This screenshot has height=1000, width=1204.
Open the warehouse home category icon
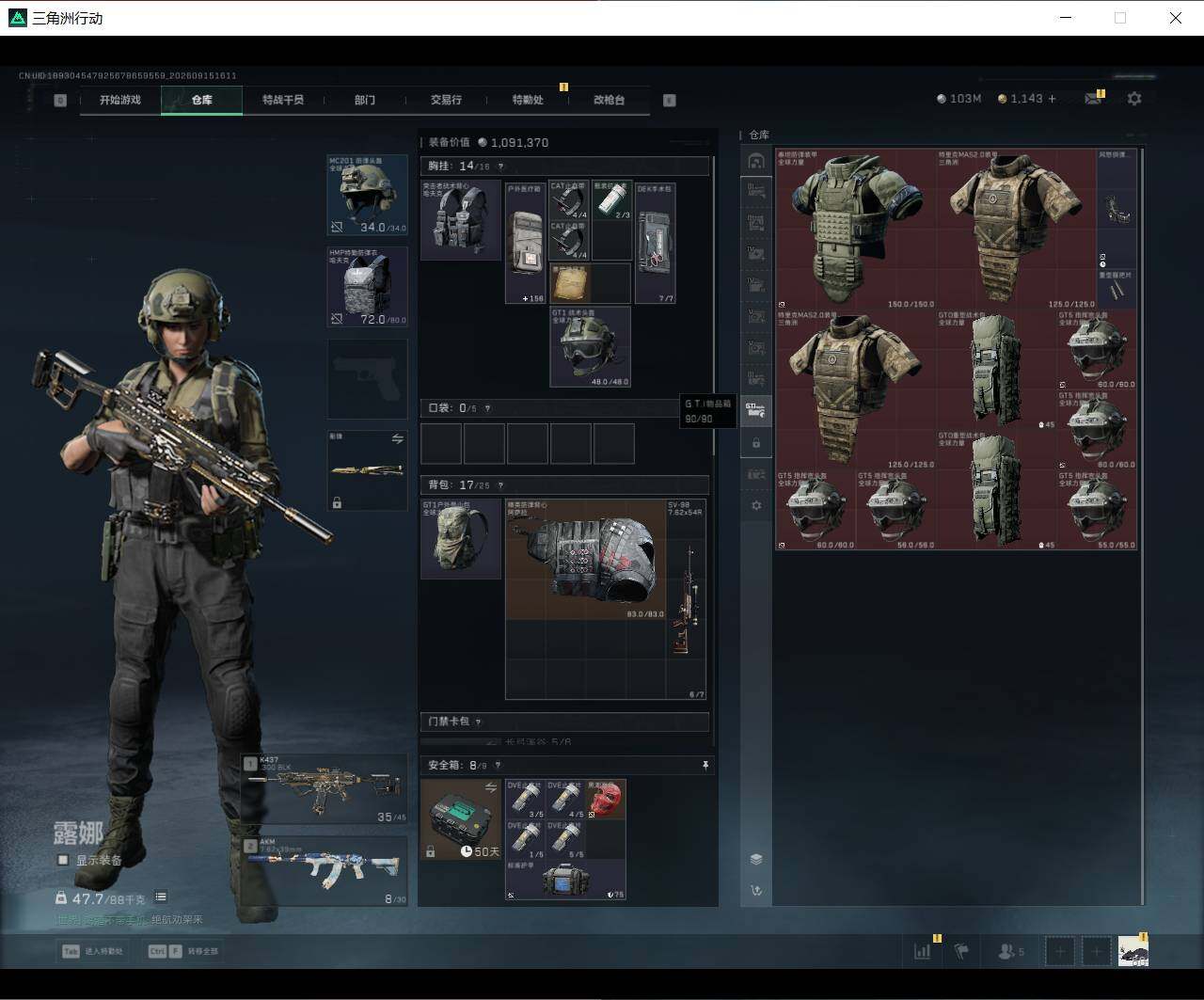click(x=756, y=161)
